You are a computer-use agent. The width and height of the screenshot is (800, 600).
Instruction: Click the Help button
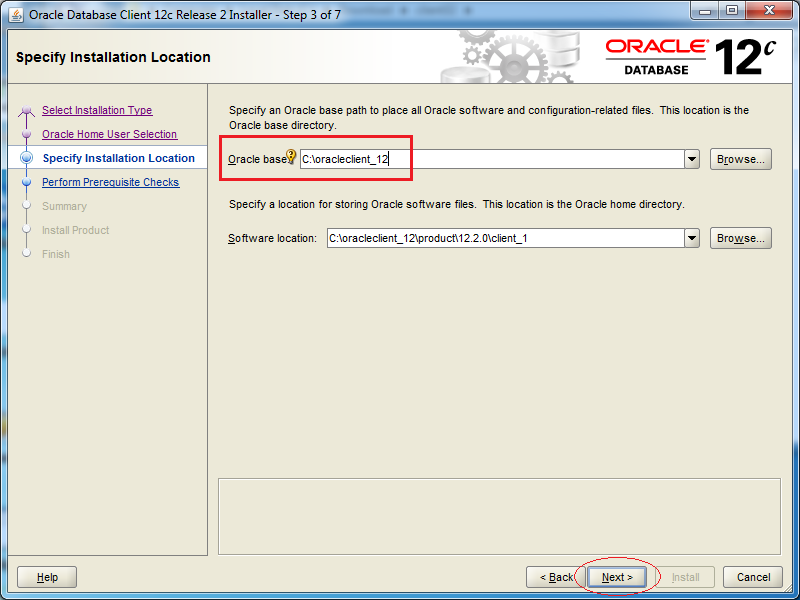[x=47, y=577]
